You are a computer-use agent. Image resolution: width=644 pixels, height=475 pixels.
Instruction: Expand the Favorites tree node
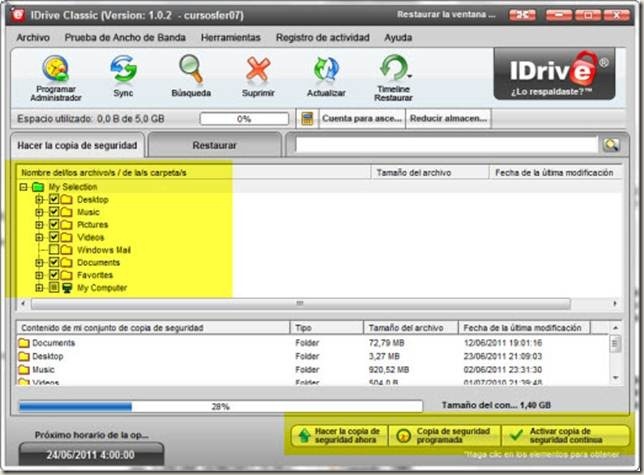click(39, 275)
